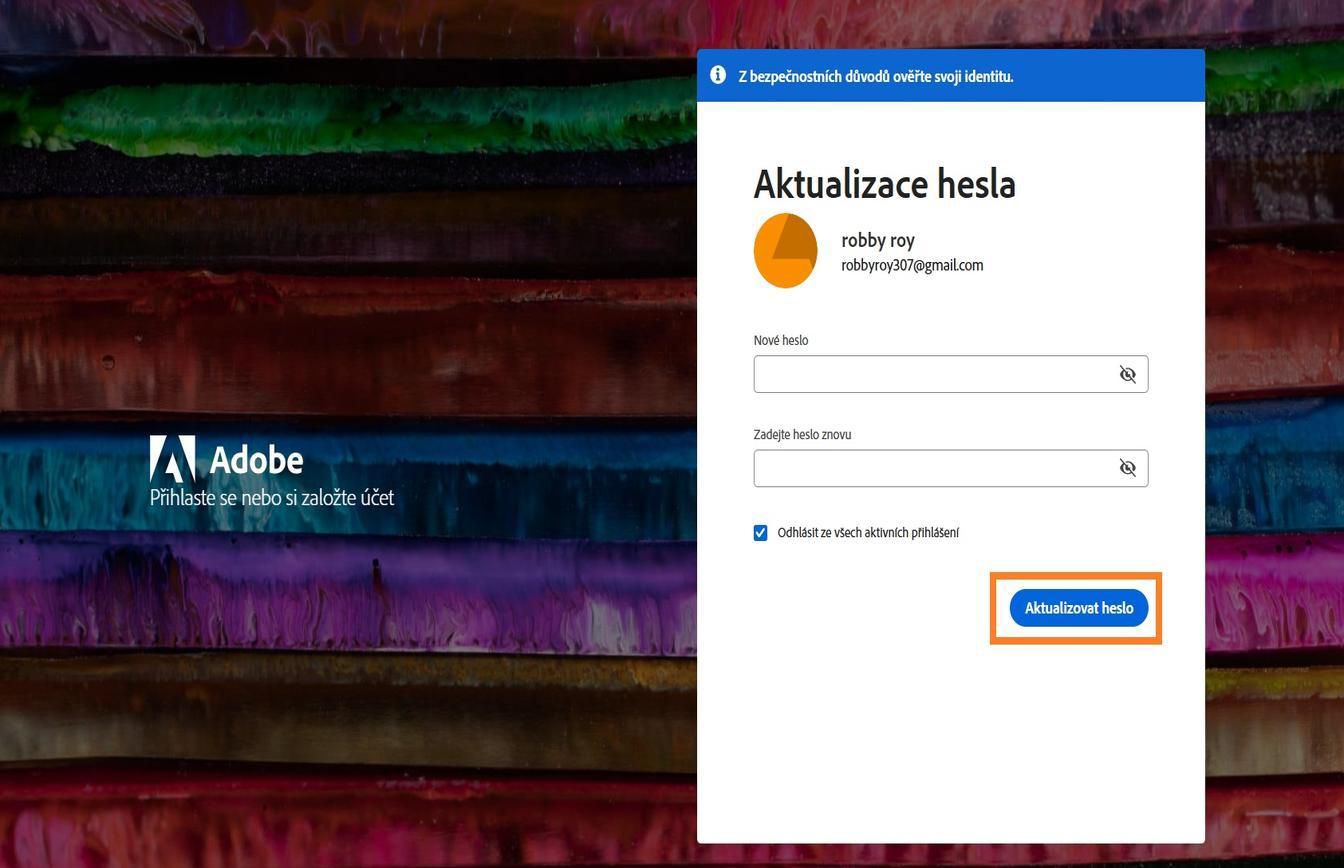Toggle visibility of the confirmation password field

coord(1127,467)
